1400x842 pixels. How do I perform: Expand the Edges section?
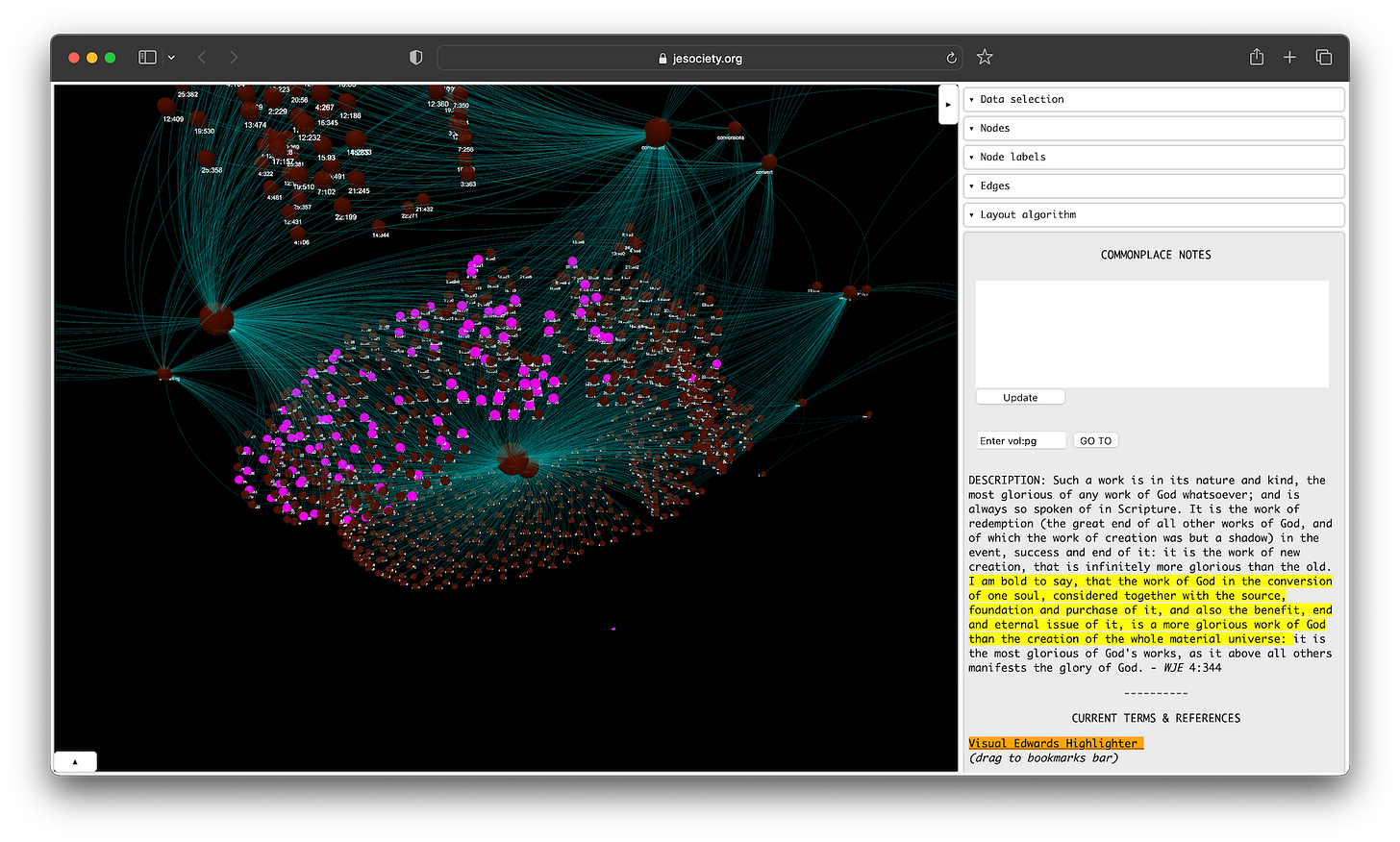pyautogui.click(x=1154, y=186)
